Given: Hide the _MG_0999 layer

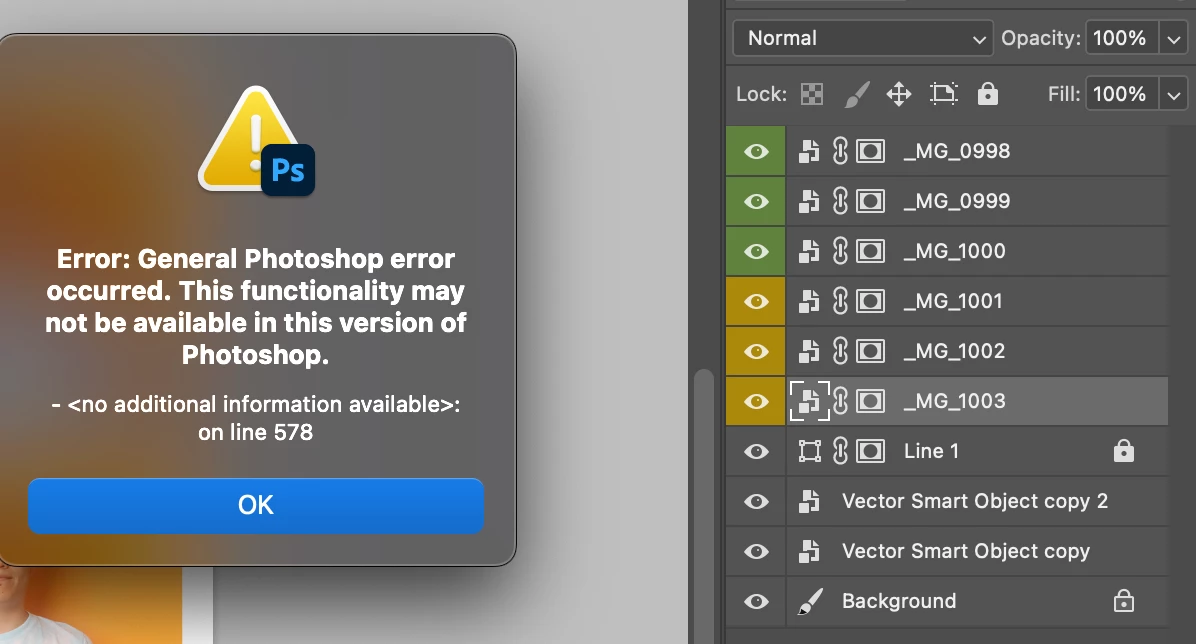Looking at the screenshot, I should (756, 201).
